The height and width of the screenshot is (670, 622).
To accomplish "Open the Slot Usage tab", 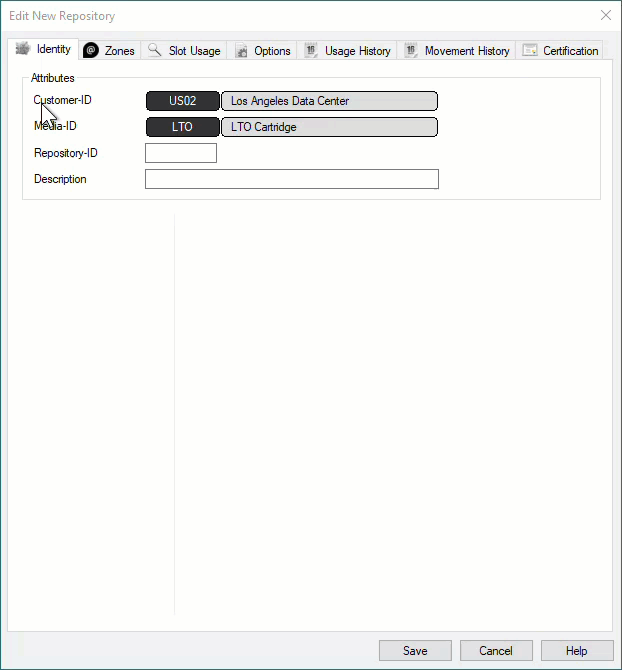I will 184,50.
